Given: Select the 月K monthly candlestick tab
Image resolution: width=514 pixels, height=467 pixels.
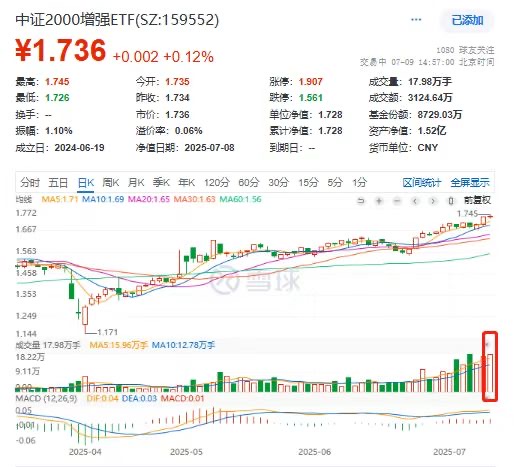Looking at the screenshot, I should coord(136,183).
